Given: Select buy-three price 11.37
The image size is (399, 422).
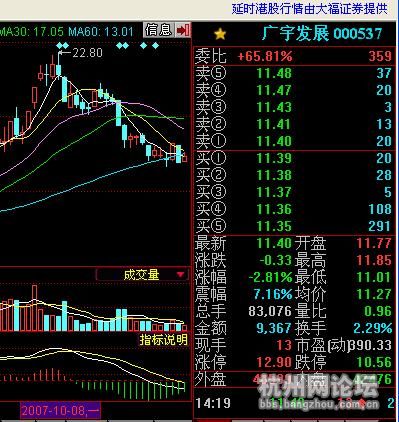Looking at the screenshot, I should pos(274,192).
